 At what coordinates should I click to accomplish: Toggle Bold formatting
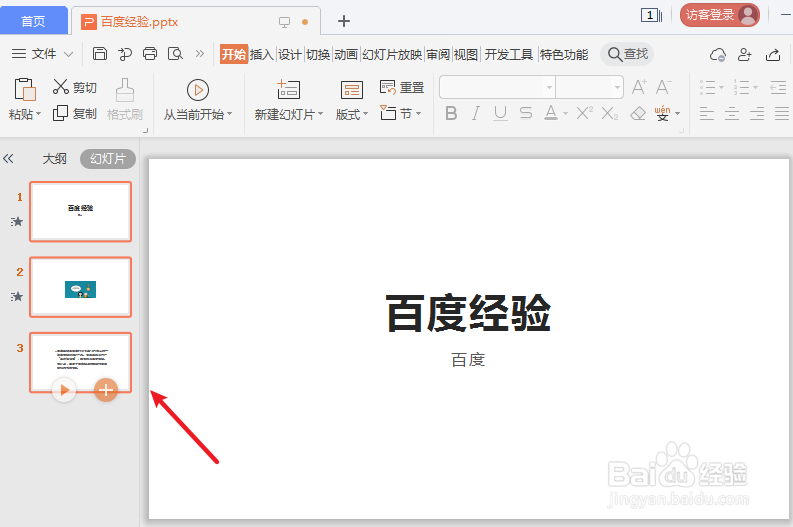click(x=451, y=113)
